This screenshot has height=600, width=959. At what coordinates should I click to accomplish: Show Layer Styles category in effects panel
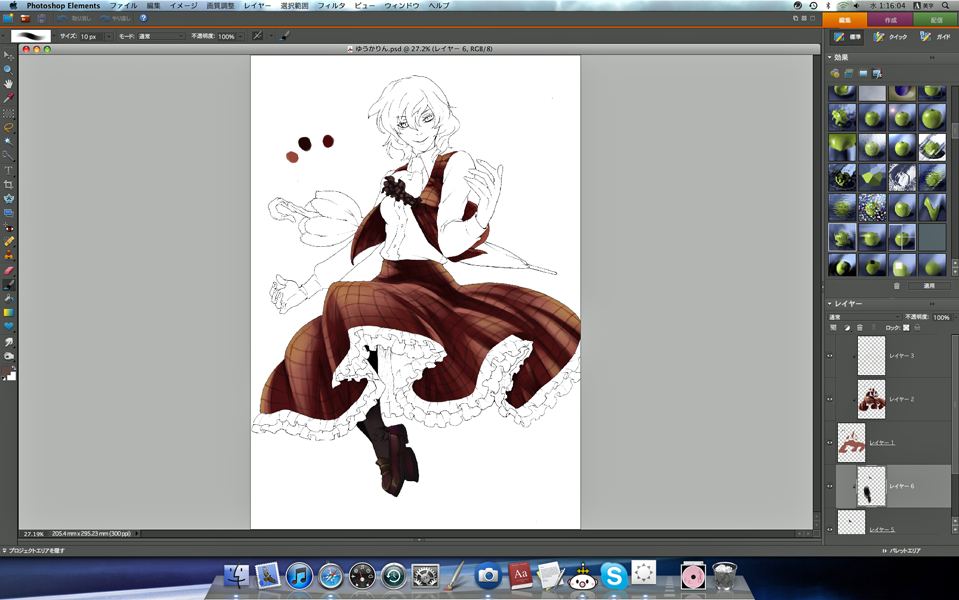tap(849, 73)
